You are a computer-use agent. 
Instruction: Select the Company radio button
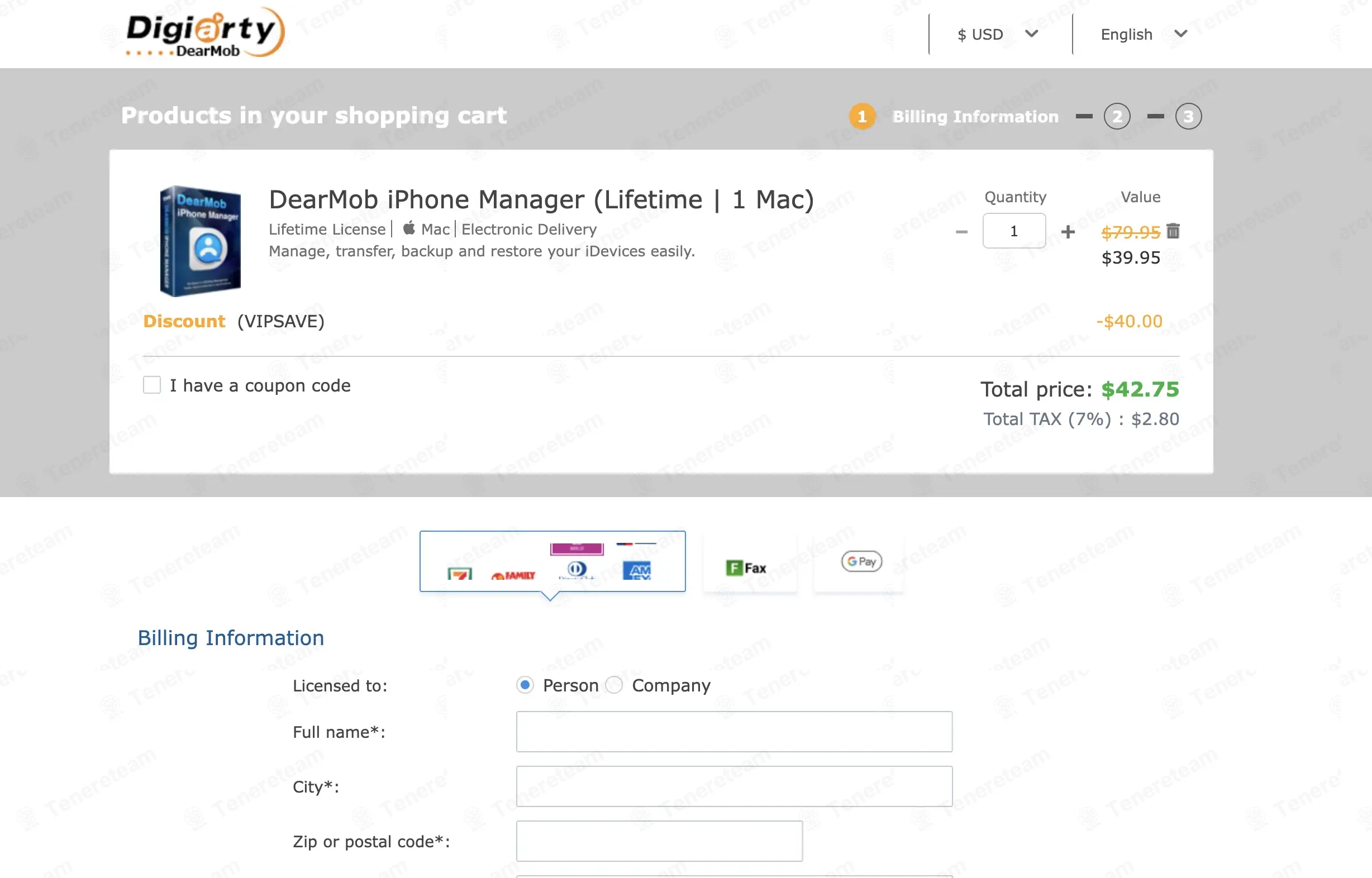click(x=614, y=685)
